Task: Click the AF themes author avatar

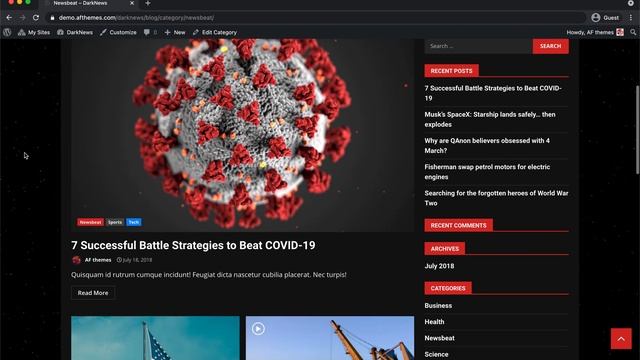Action: [x=76, y=260]
